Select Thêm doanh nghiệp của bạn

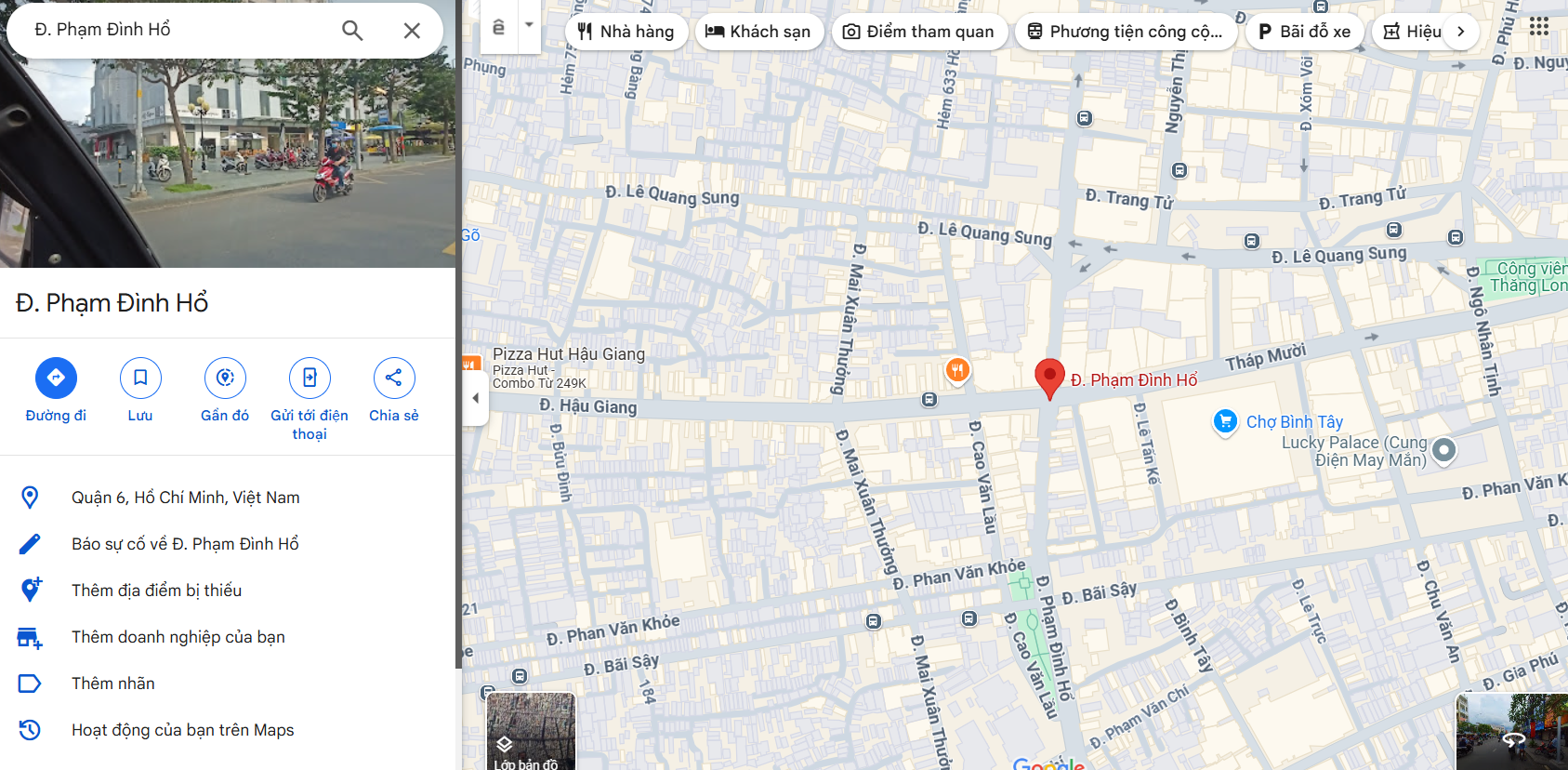pyautogui.click(x=228, y=637)
